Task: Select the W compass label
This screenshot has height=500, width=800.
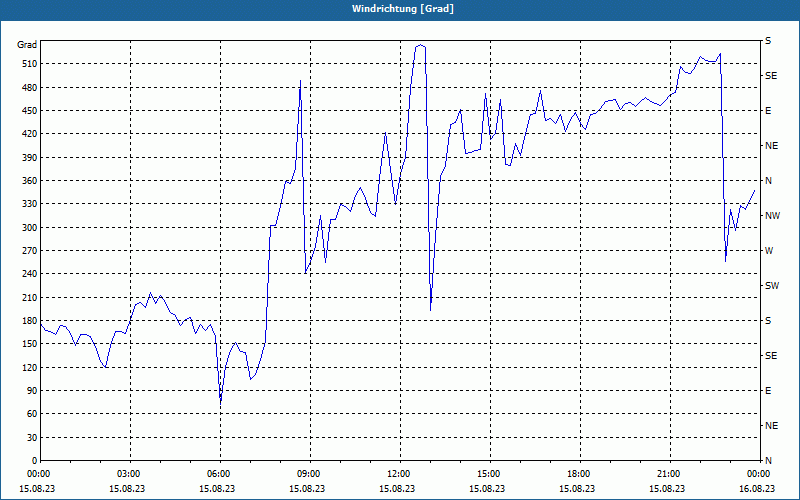Action: click(769, 251)
